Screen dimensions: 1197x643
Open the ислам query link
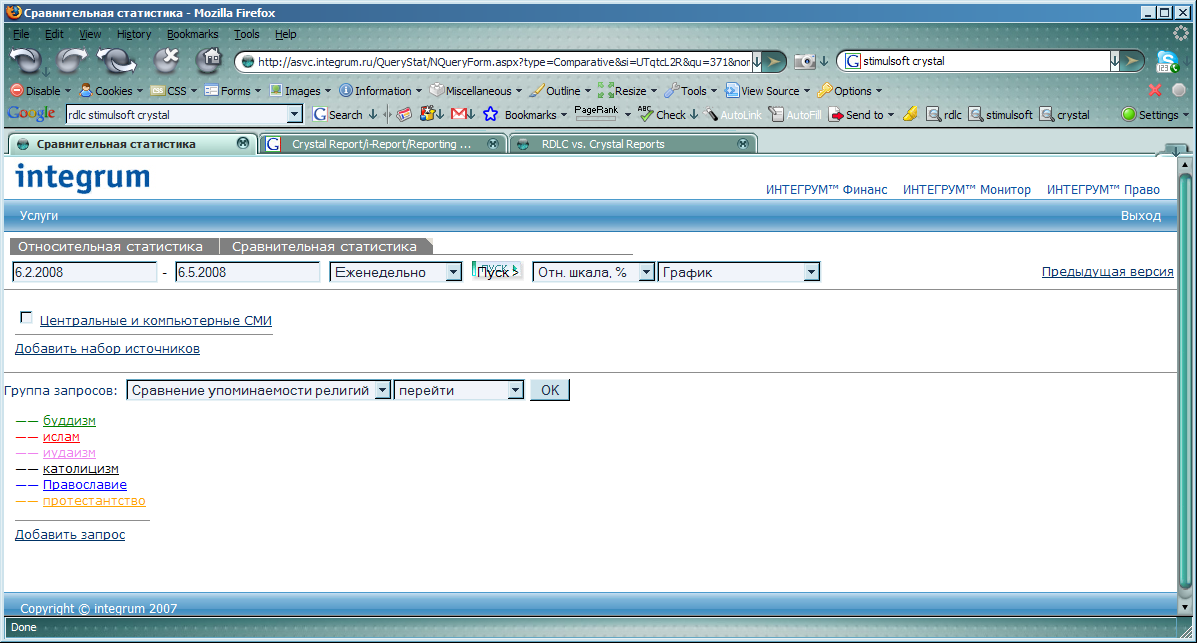61,437
